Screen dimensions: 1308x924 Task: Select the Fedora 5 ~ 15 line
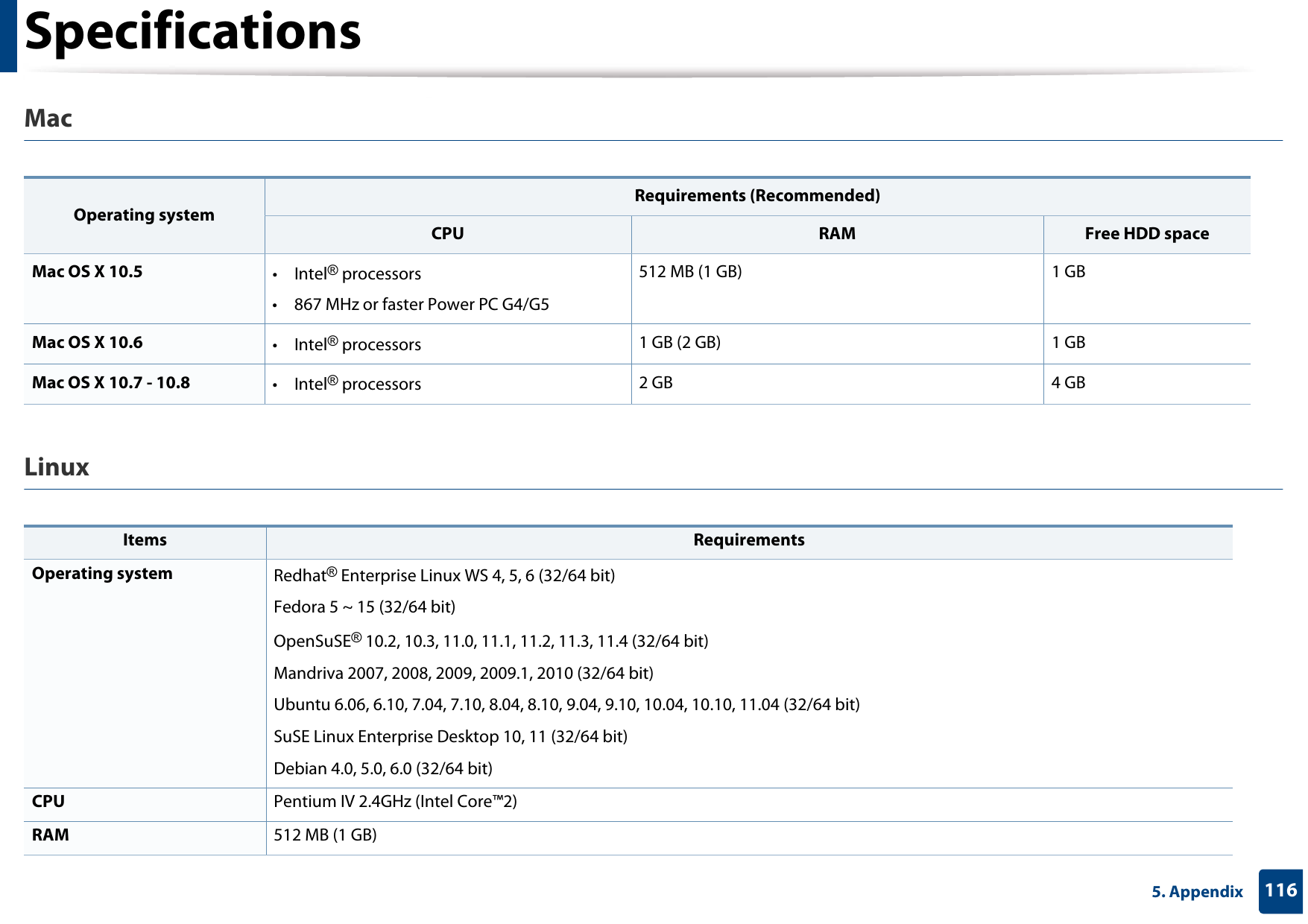tap(364, 607)
